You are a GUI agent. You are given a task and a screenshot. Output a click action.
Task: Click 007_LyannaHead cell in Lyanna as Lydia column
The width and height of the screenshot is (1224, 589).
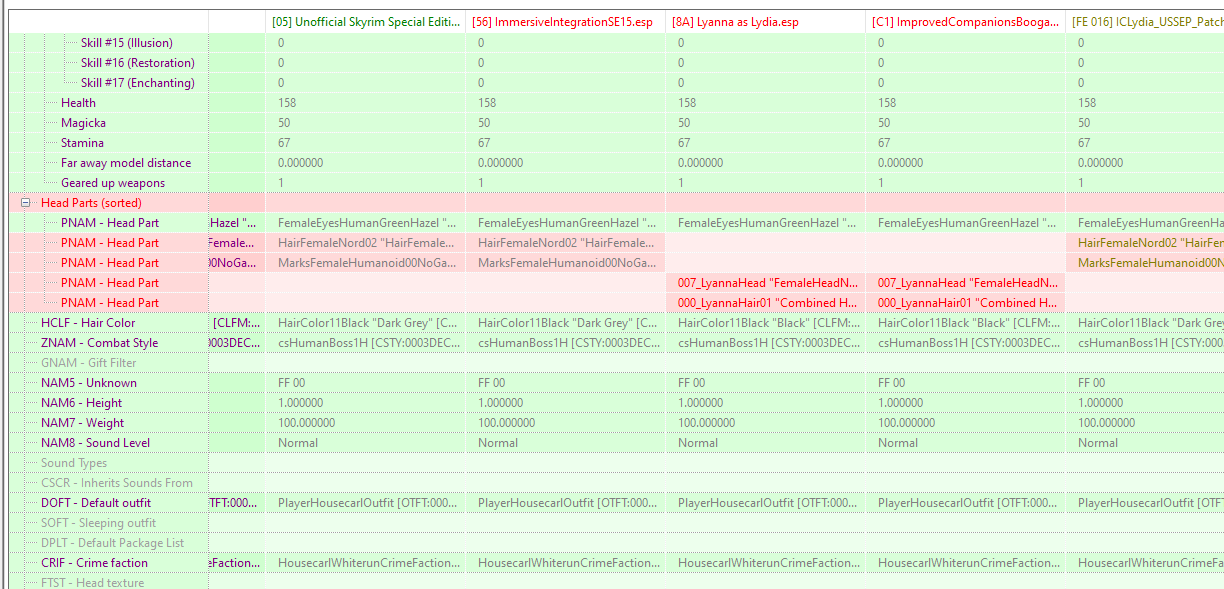(x=766, y=283)
